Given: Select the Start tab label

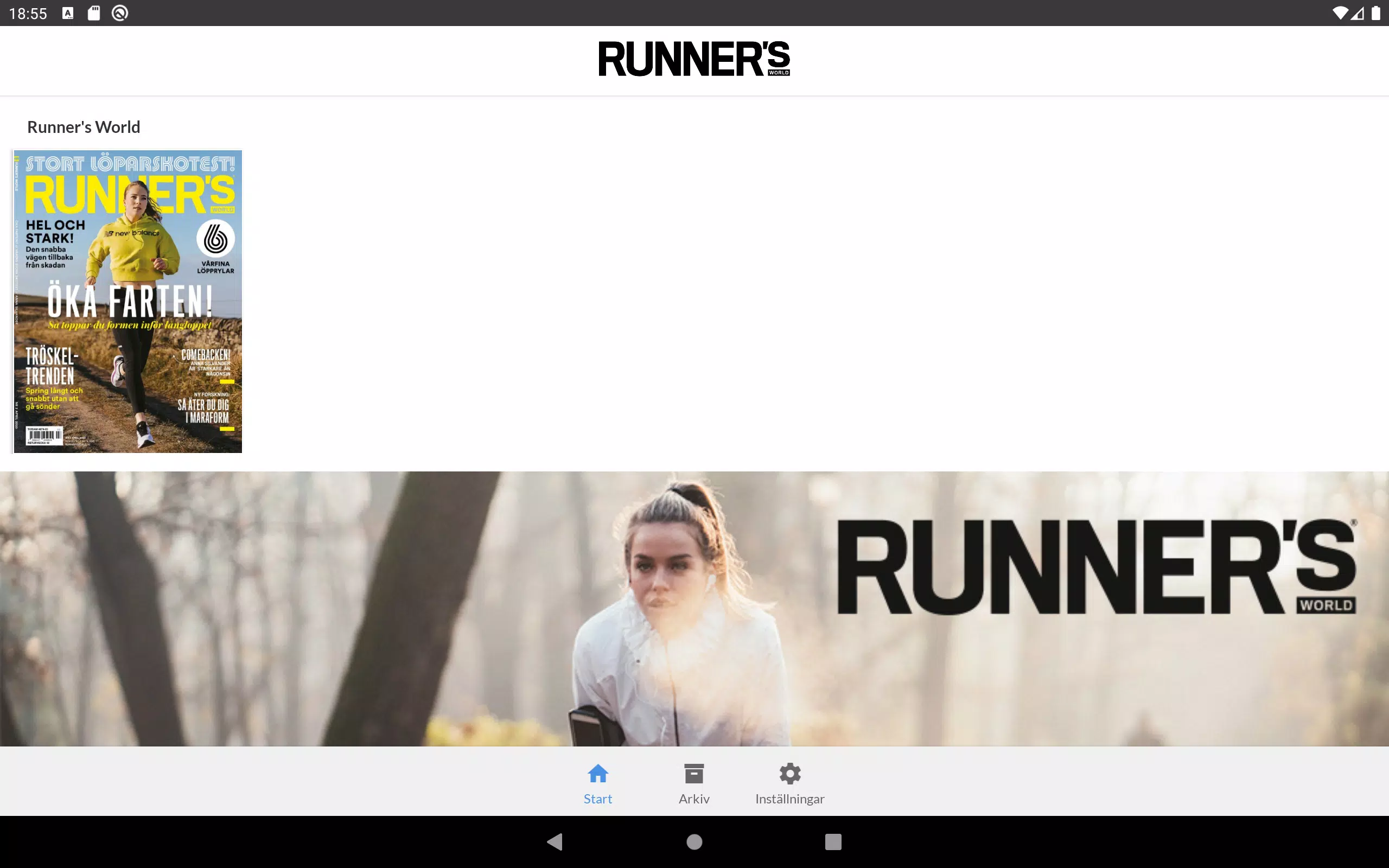Looking at the screenshot, I should 597,799.
